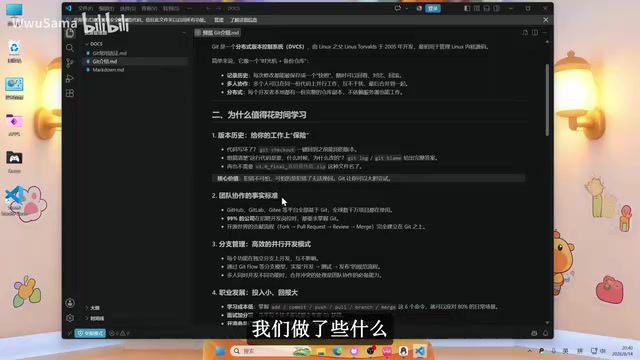Open the Go (转到) menu
640x360 pixels.
(x=171, y=8)
